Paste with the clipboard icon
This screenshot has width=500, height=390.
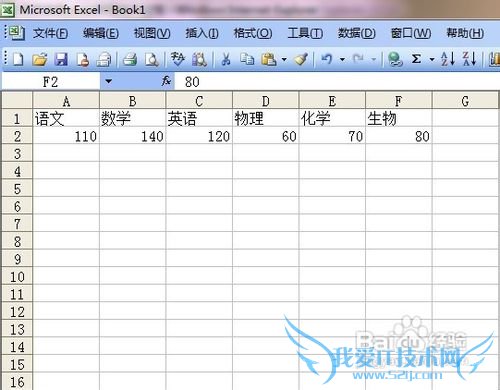[269, 59]
